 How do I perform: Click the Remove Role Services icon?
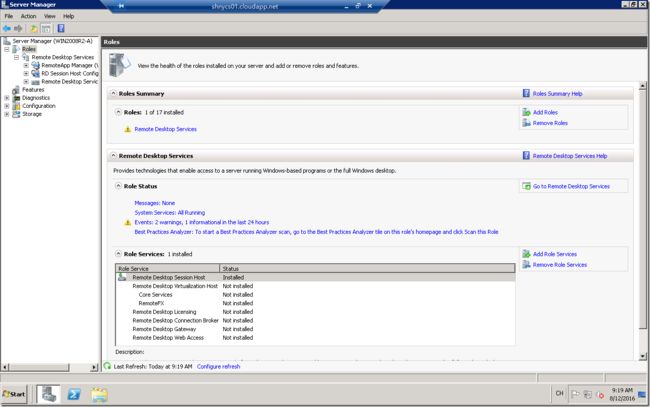click(526, 264)
